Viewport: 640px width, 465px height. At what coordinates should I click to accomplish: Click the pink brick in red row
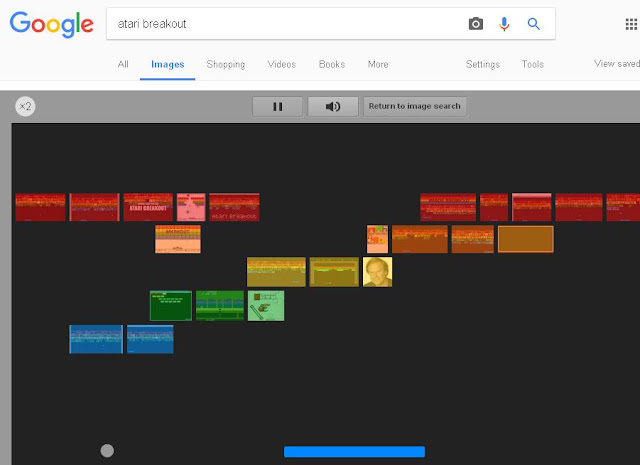[191, 207]
